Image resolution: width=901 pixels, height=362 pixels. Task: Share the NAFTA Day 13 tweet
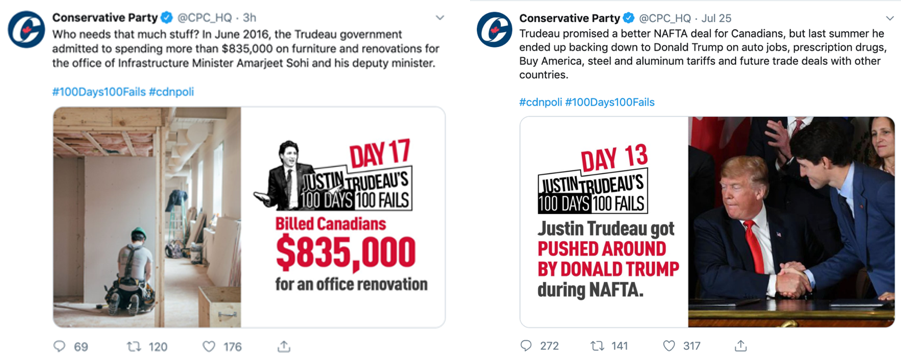click(741, 346)
